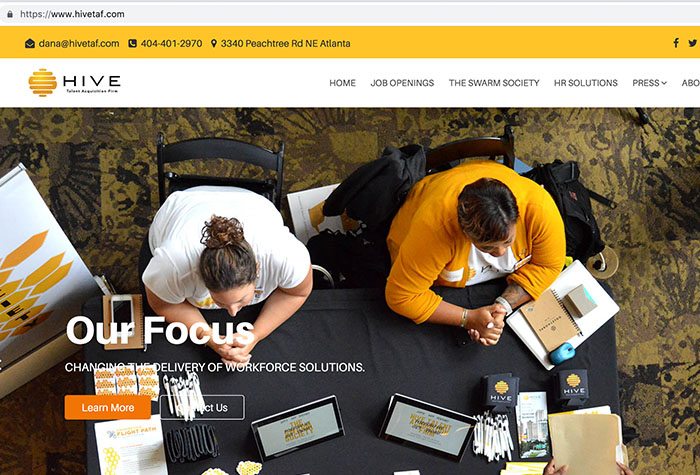
Task: Expand the PRESS dropdown chevron
Action: [664, 83]
